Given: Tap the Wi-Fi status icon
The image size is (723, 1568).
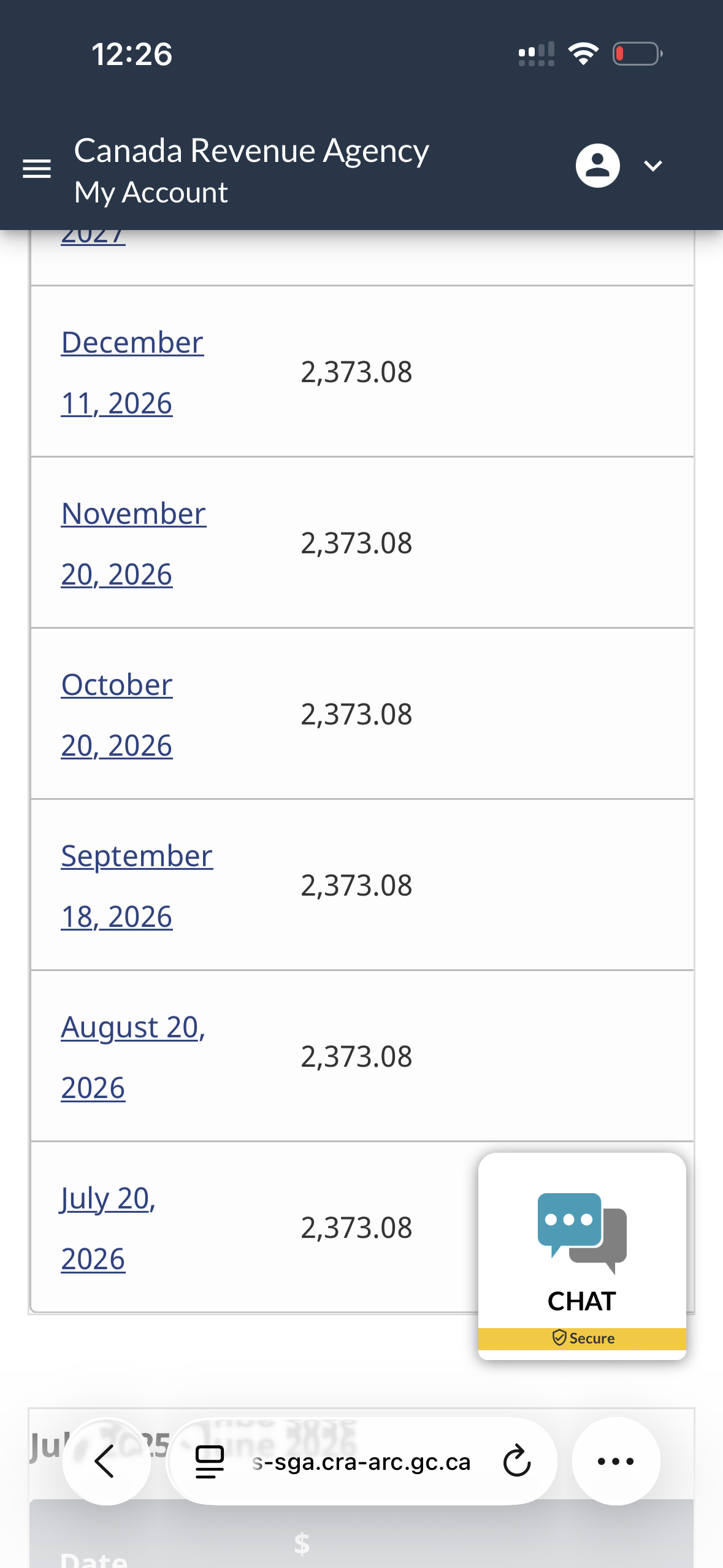Looking at the screenshot, I should (x=583, y=54).
